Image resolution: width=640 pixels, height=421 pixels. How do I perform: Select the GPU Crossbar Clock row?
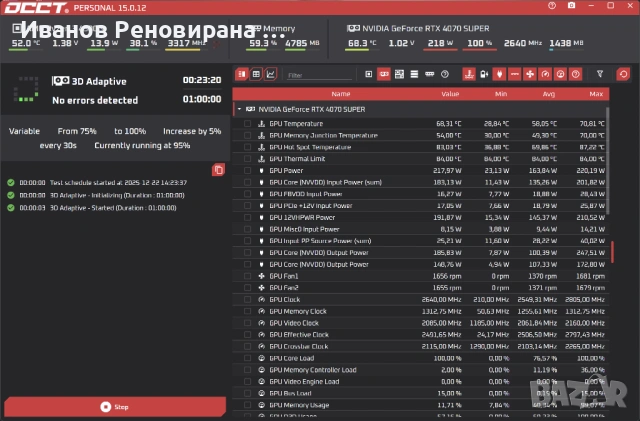[x=421, y=347]
